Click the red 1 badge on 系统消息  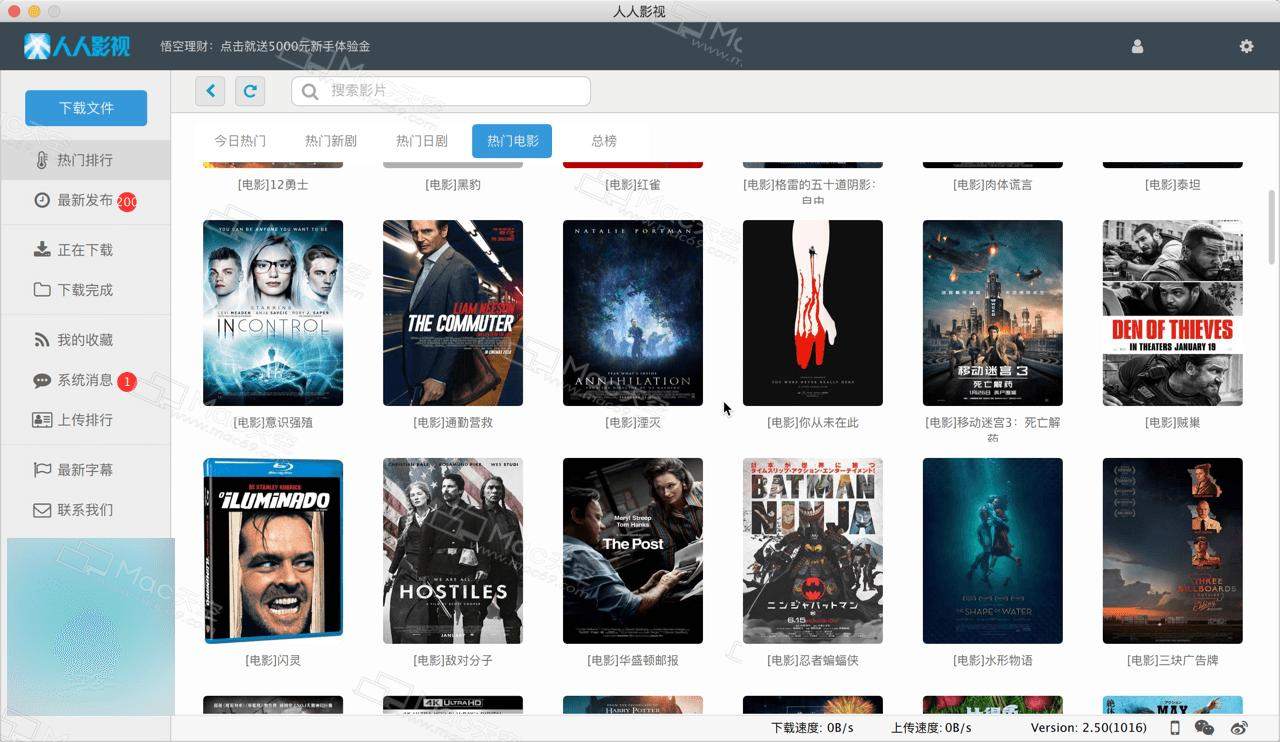coord(126,381)
